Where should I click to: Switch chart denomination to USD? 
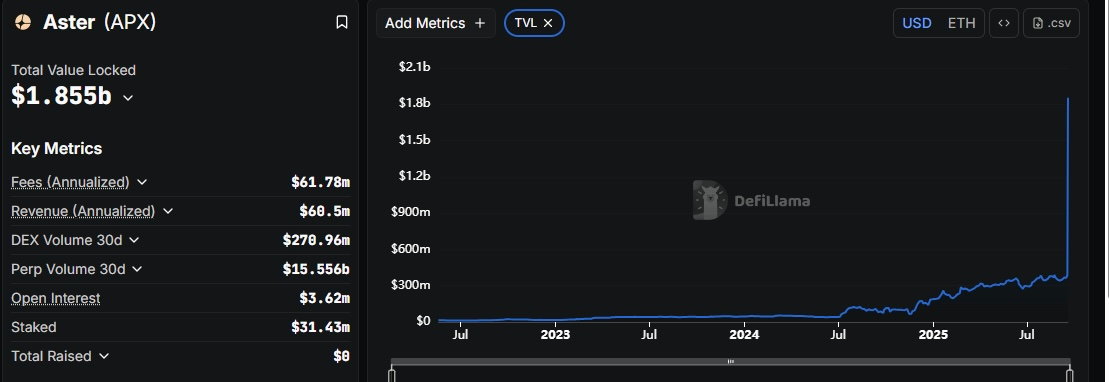(917, 23)
